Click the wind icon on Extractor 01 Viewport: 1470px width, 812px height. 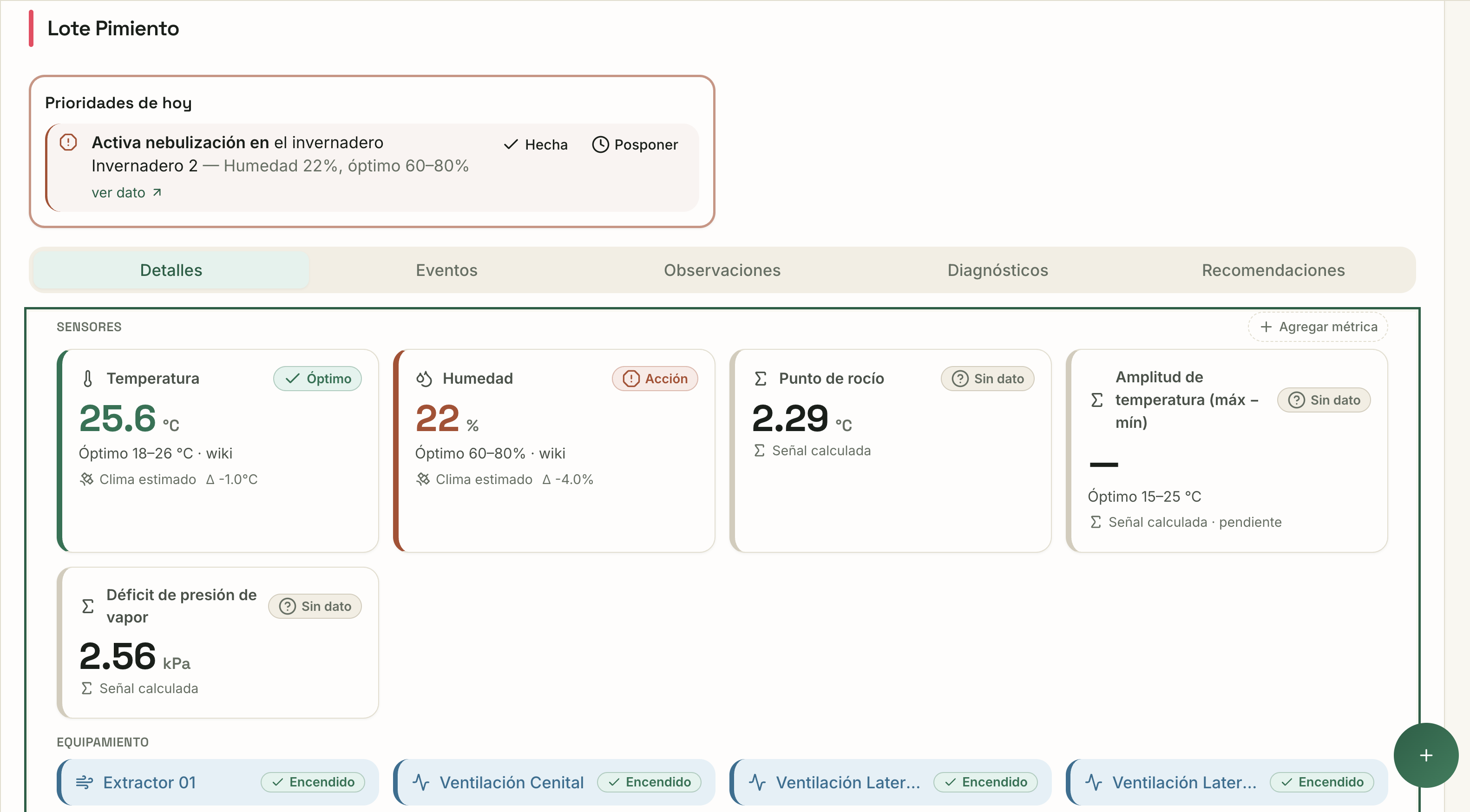click(85, 782)
